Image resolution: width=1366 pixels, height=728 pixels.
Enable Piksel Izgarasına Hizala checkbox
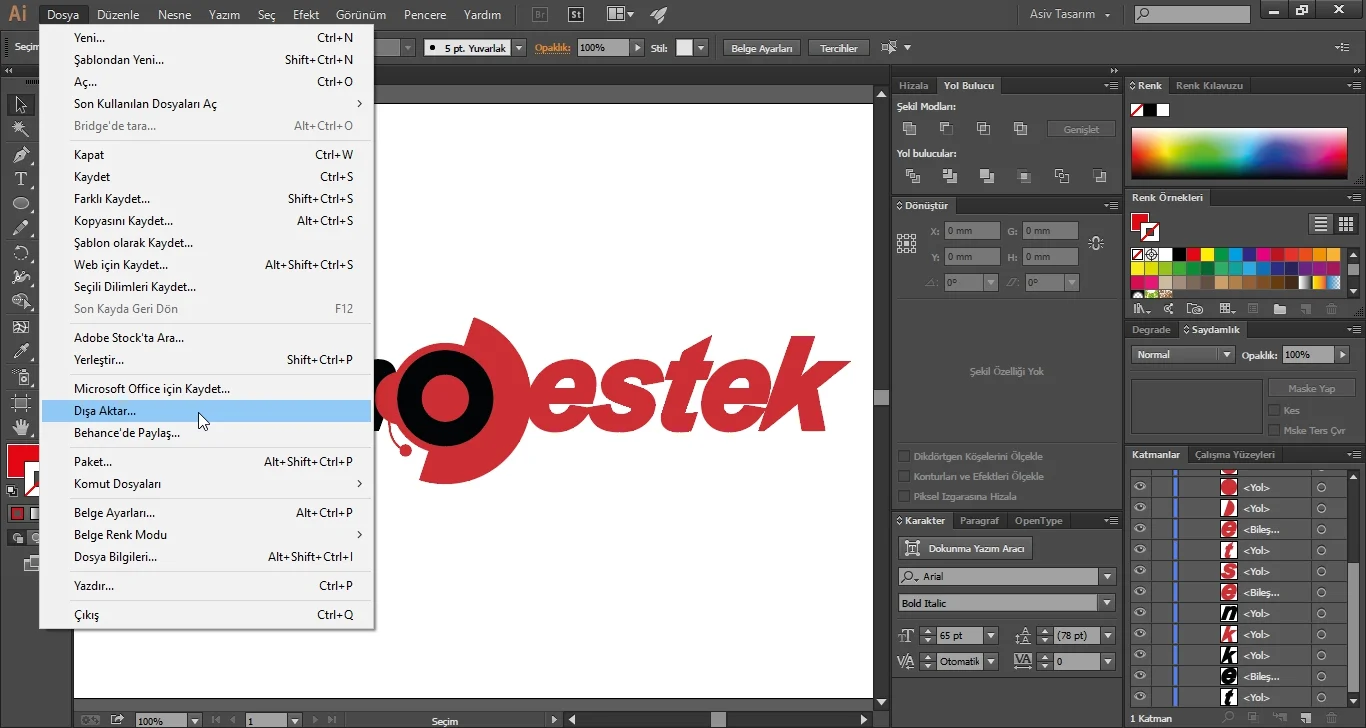point(905,497)
